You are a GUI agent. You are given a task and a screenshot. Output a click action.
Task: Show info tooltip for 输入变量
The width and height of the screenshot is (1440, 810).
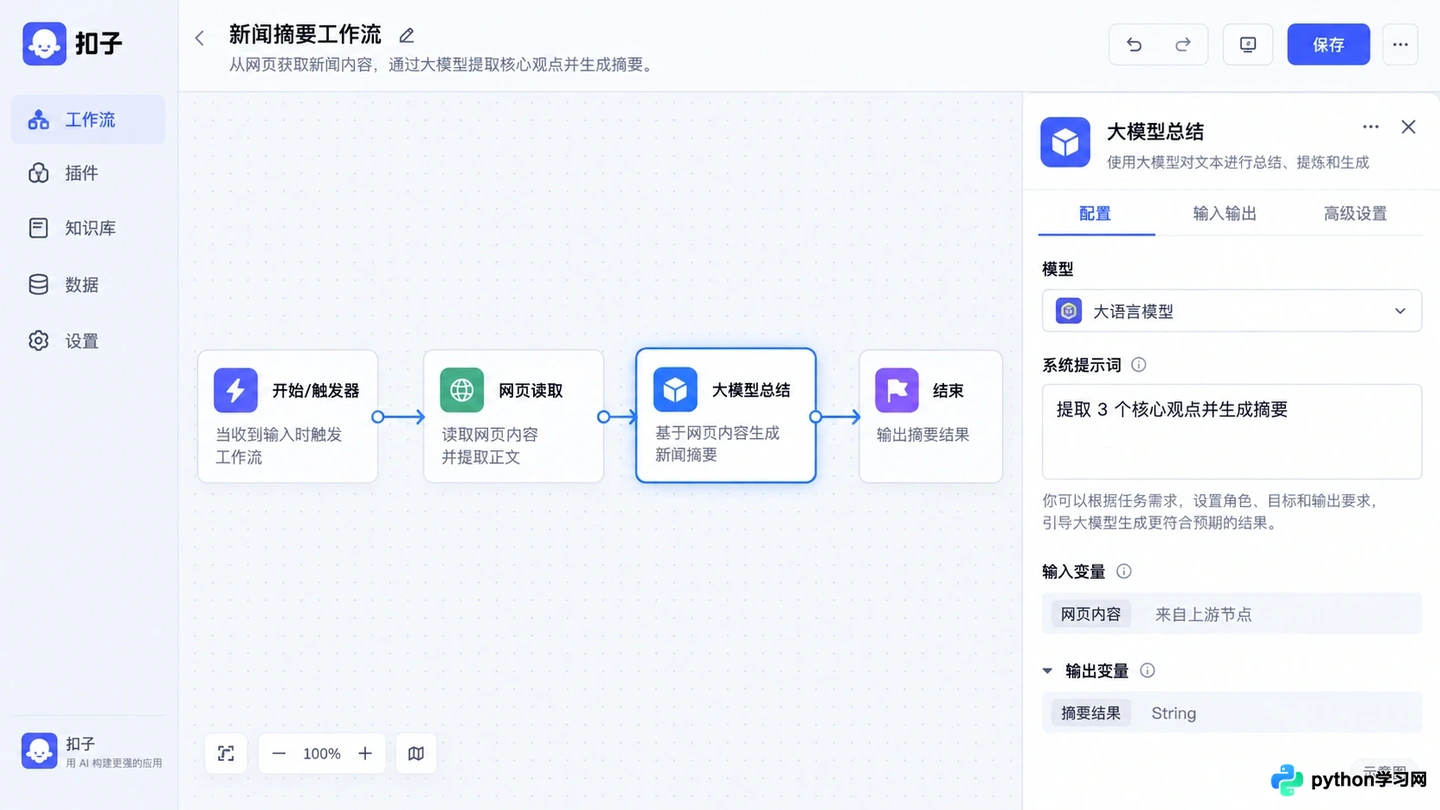[1124, 572]
